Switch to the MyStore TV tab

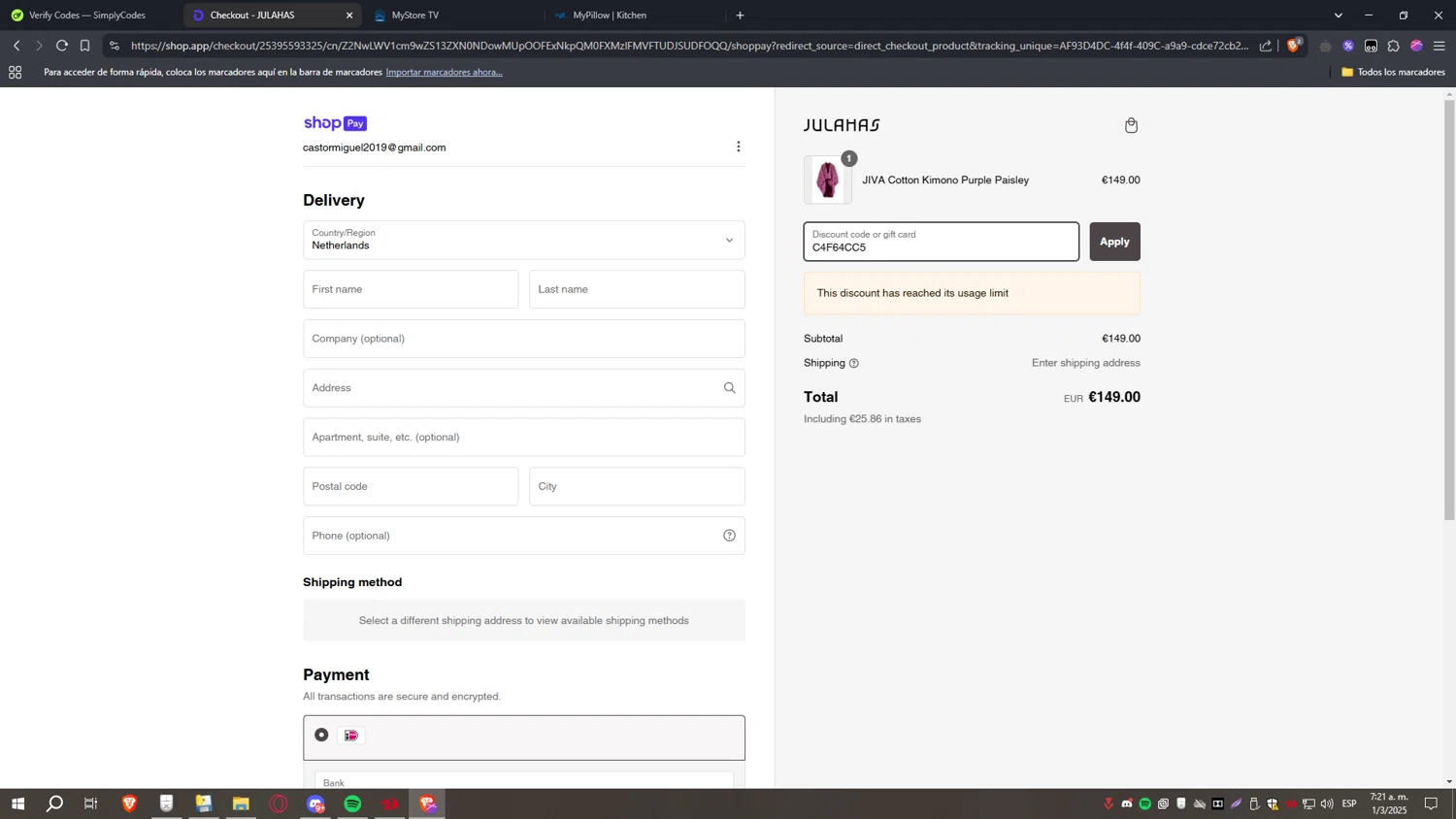[x=414, y=16]
